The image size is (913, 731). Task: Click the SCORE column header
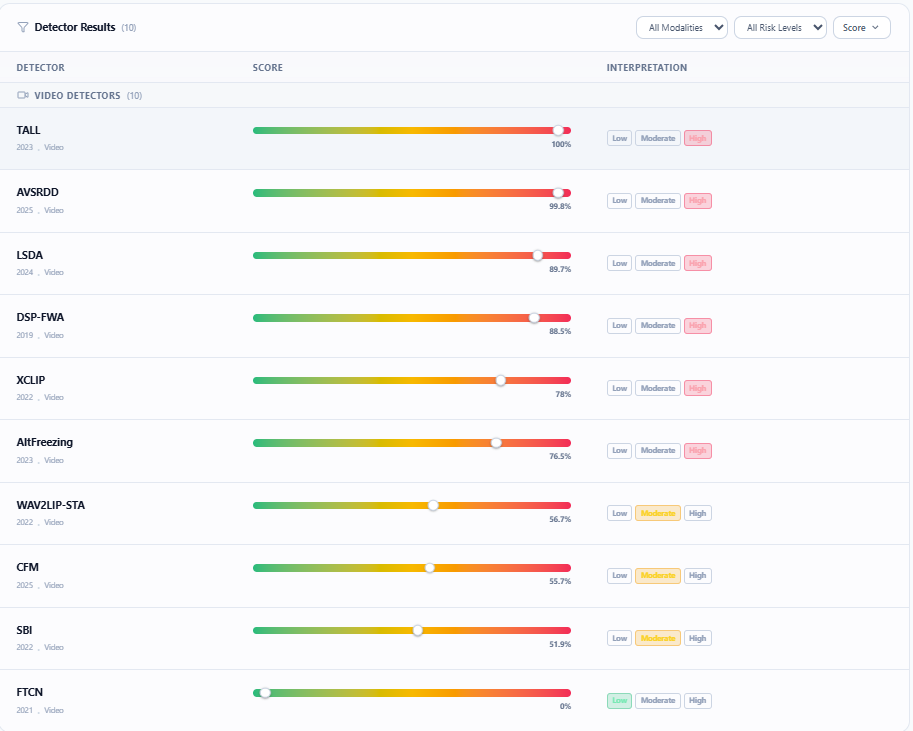click(x=268, y=68)
